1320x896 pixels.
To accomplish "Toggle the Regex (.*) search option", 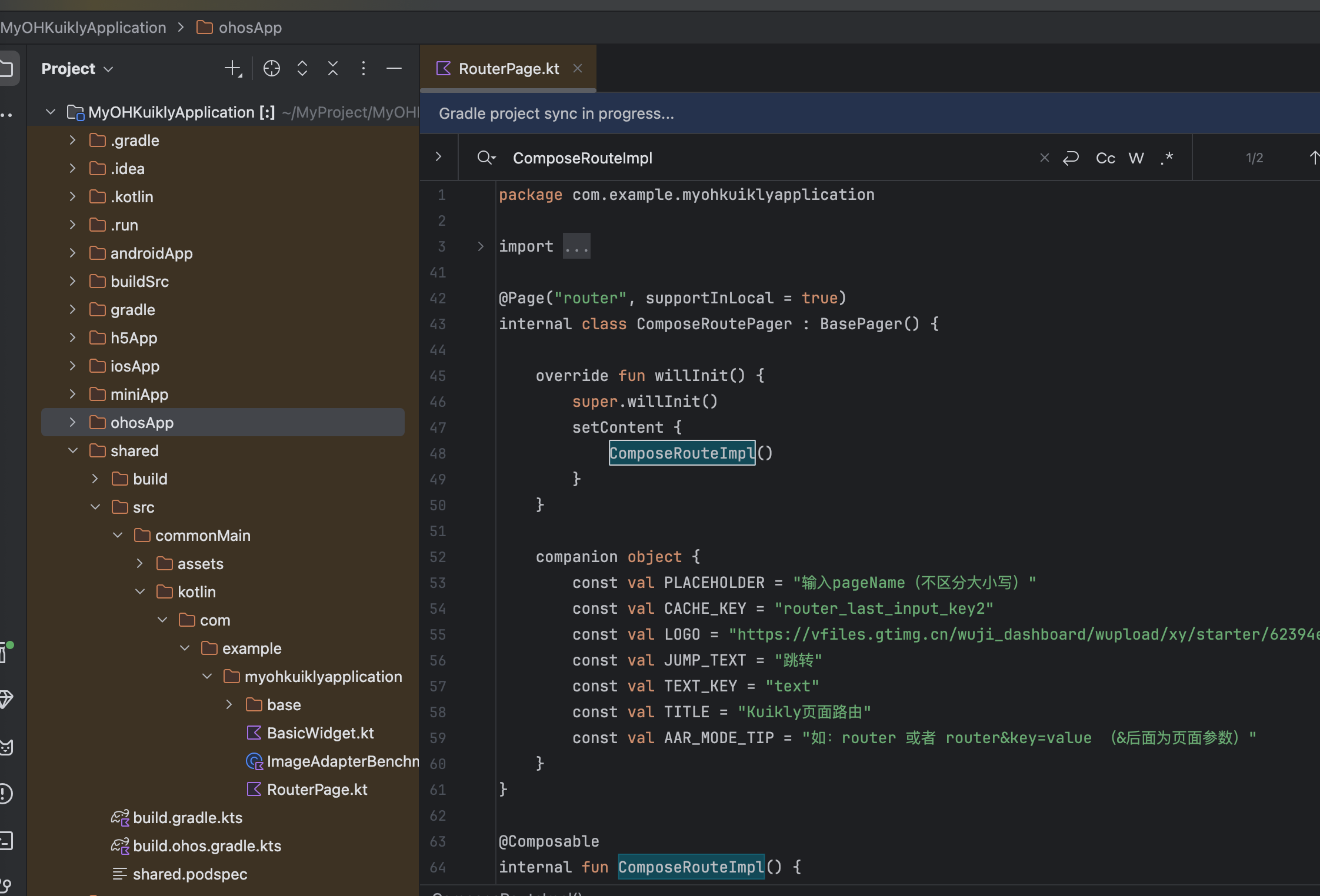I will [x=1167, y=158].
